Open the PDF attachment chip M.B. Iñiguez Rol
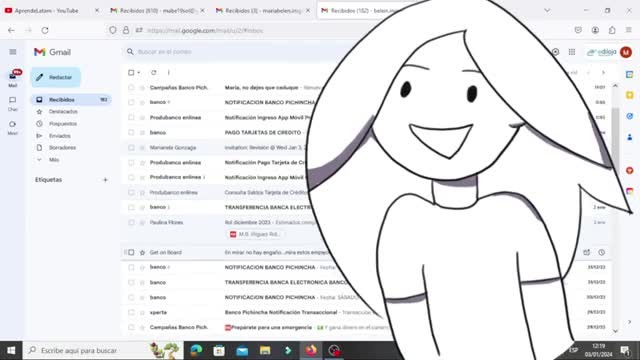Image resolution: width=640 pixels, height=360 pixels. click(255, 234)
